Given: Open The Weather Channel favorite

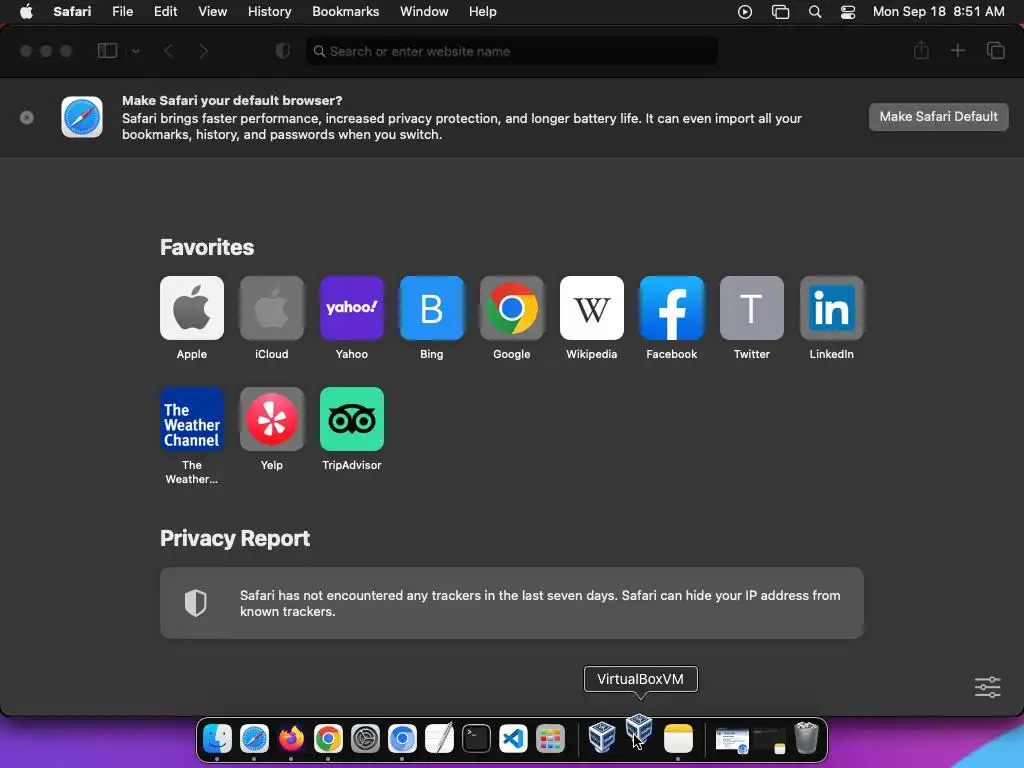Looking at the screenshot, I should coord(191,419).
